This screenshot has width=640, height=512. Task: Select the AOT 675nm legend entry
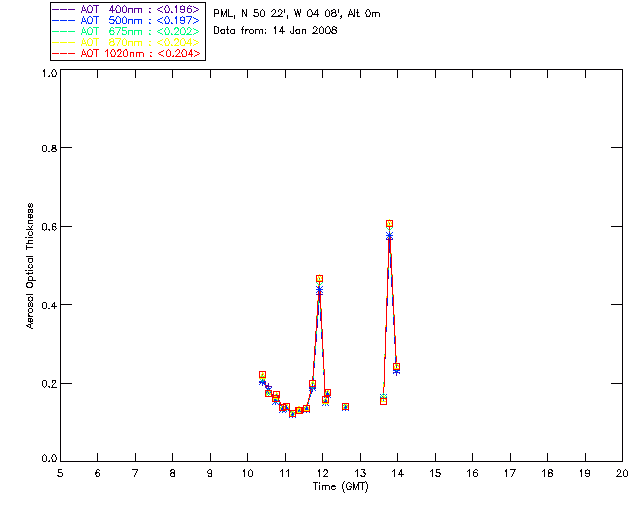[x=127, y=31]
